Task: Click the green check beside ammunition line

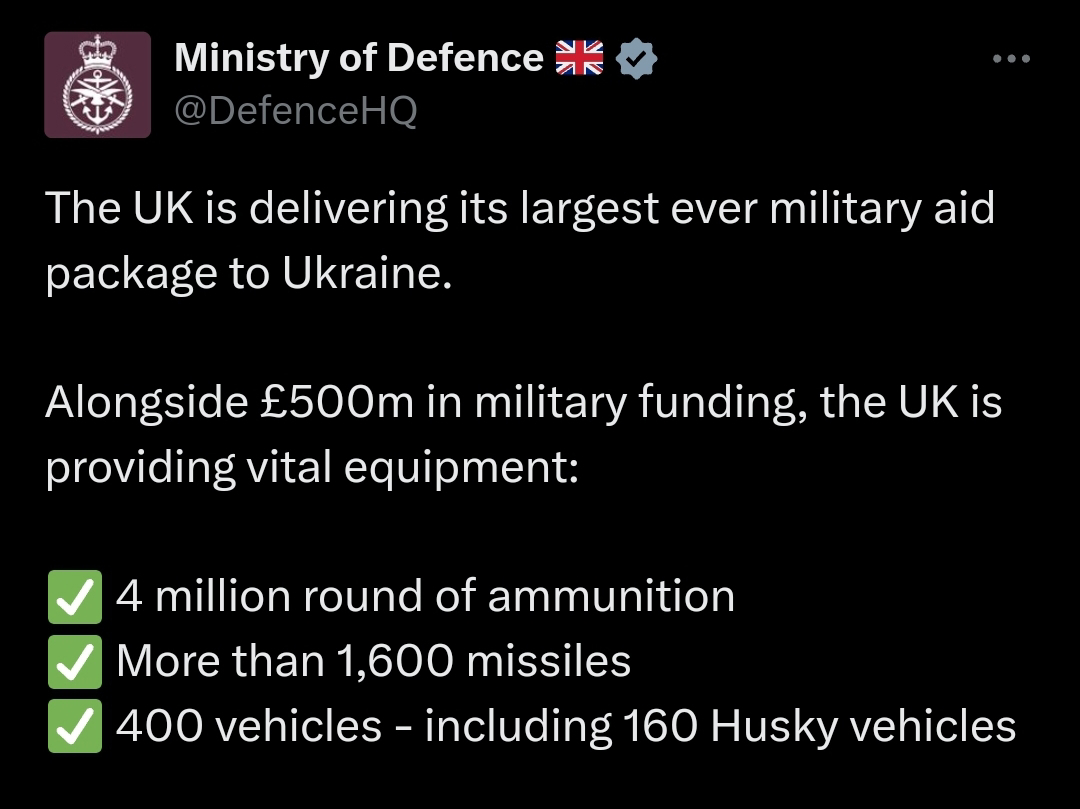Action: point(75,597)
